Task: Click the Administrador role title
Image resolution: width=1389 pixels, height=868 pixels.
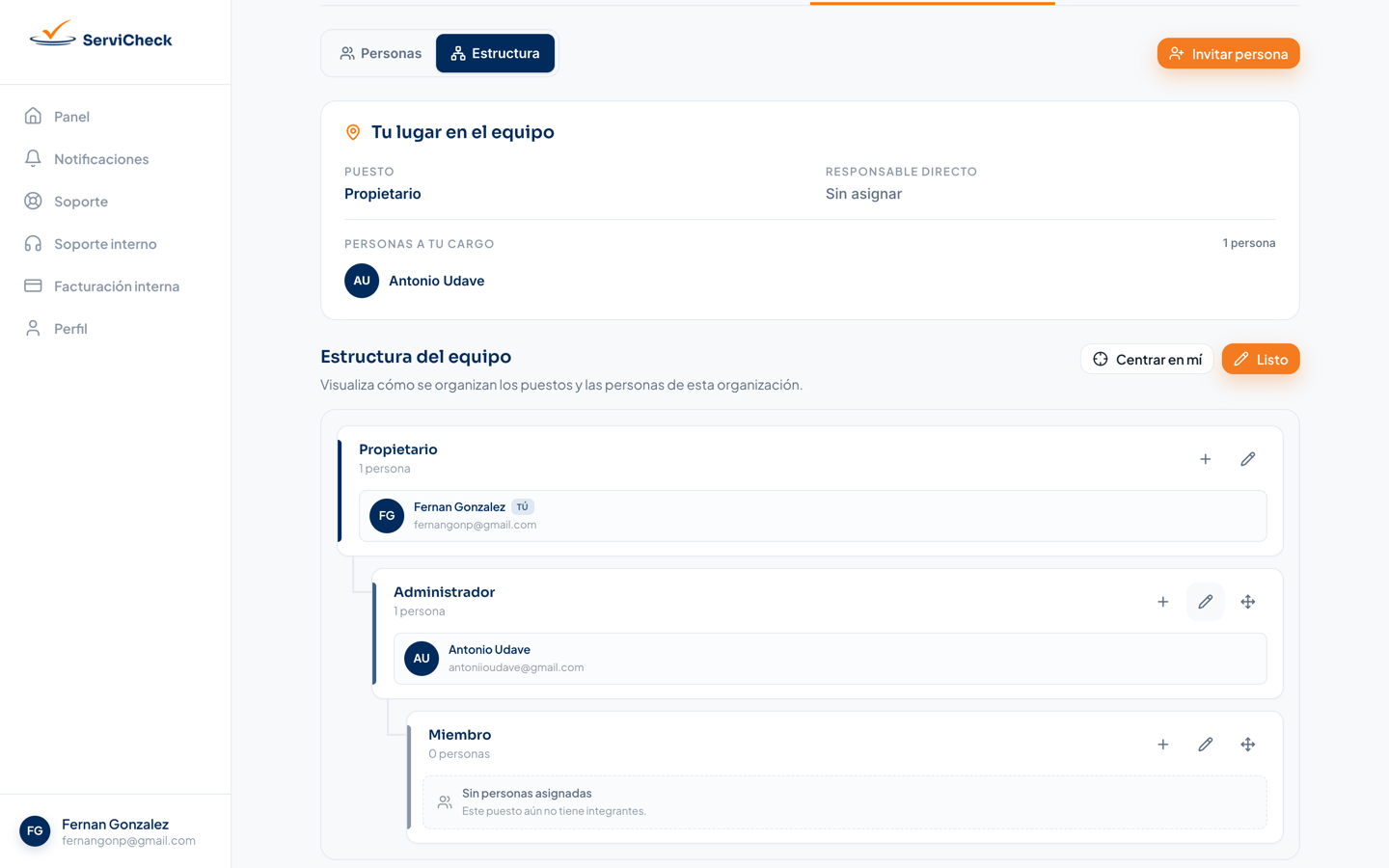Action: click(x=444, y=592)
